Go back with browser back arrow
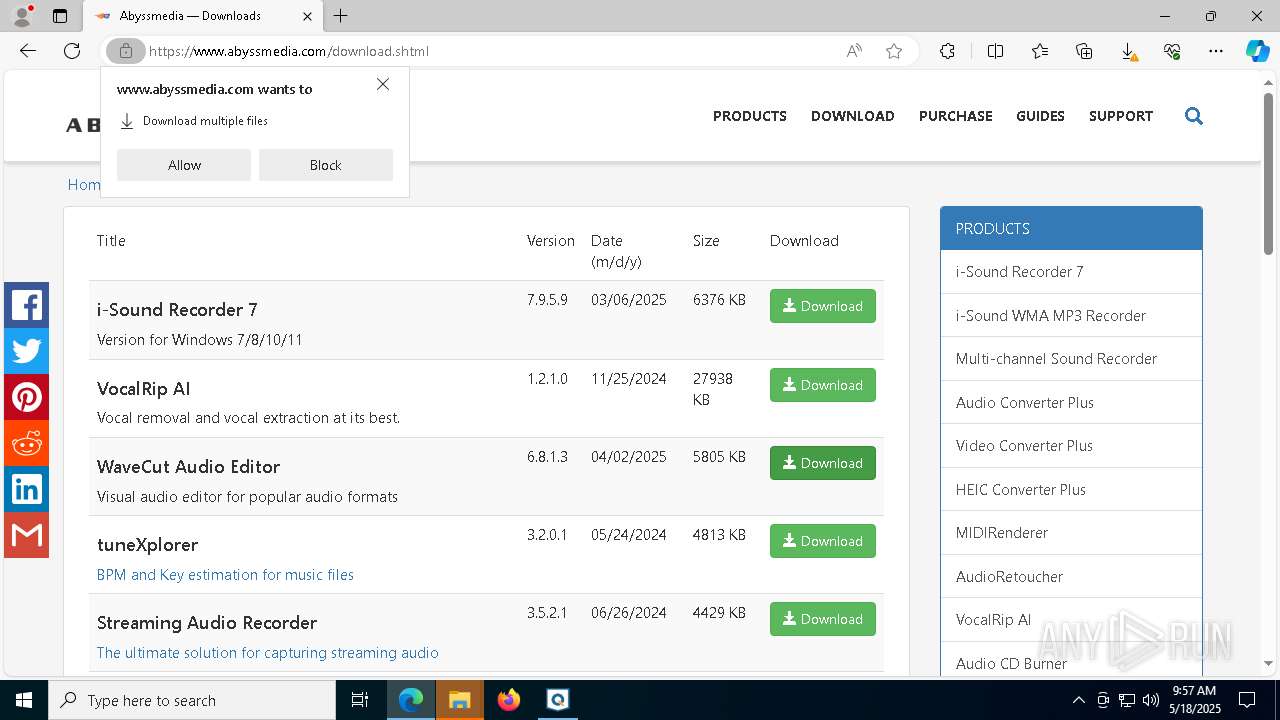1280x720 pixels. (x=28, y=51)
